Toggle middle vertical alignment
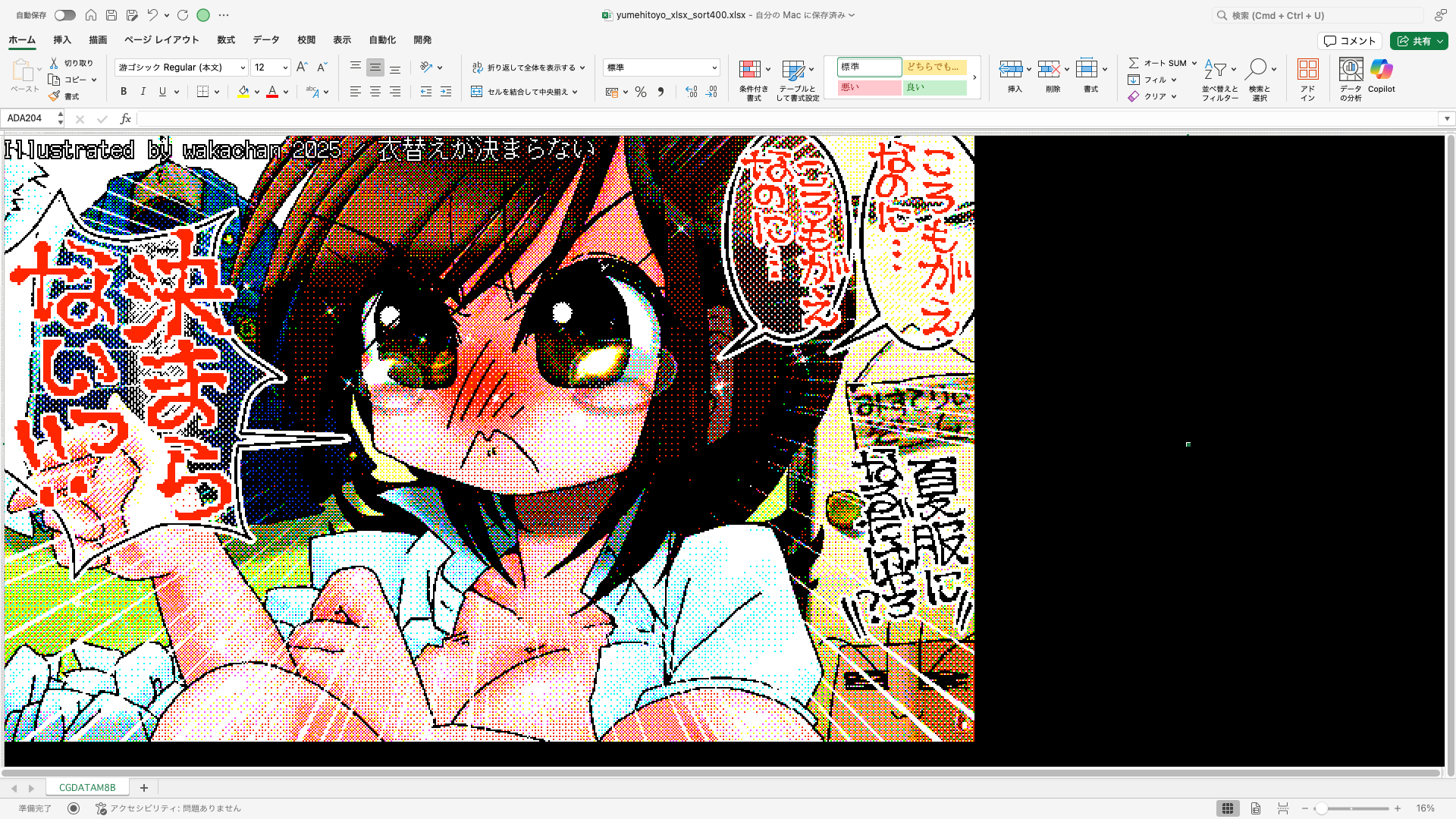The height and width of the screenshot is (819, 1456). click(375, 67)
